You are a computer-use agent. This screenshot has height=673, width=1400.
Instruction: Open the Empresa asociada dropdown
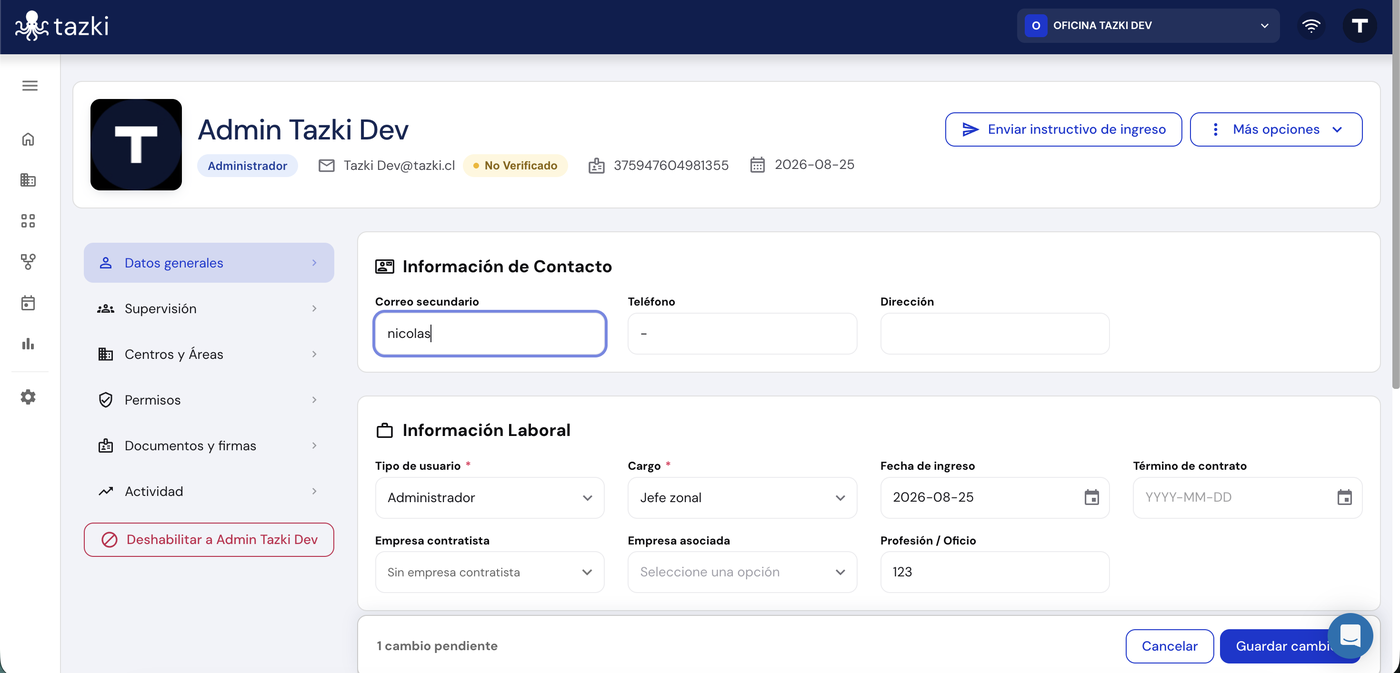tap(742, 572)
